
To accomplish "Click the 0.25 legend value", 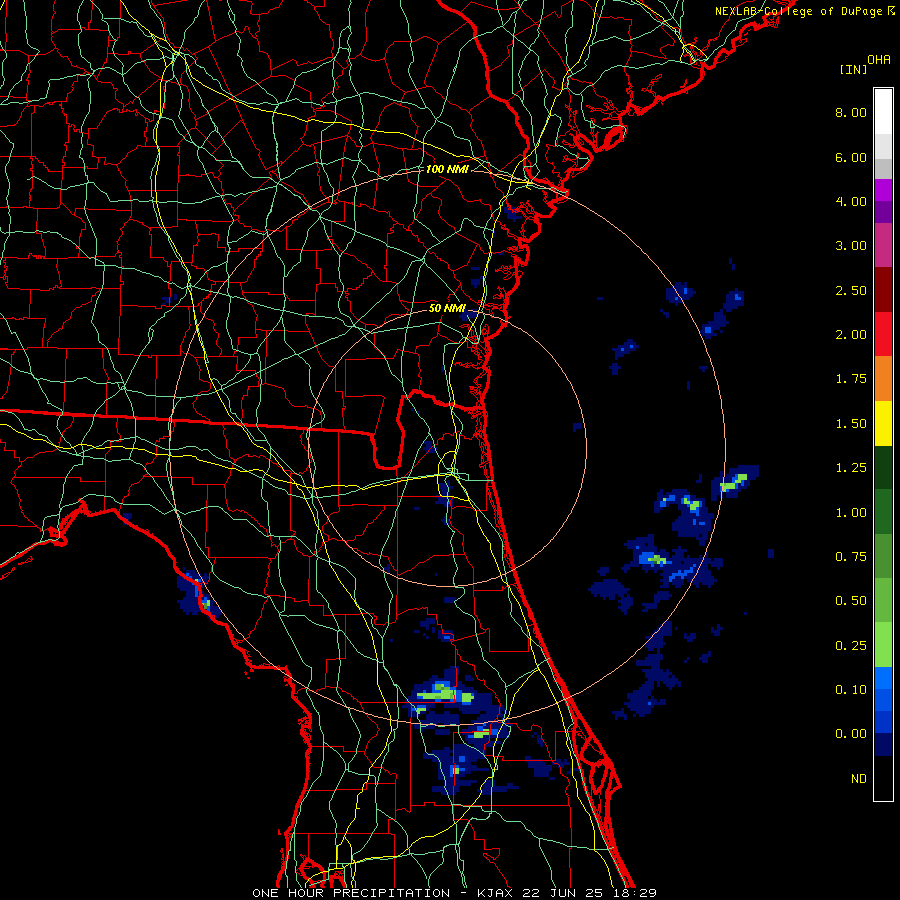I will coord(851,646).
